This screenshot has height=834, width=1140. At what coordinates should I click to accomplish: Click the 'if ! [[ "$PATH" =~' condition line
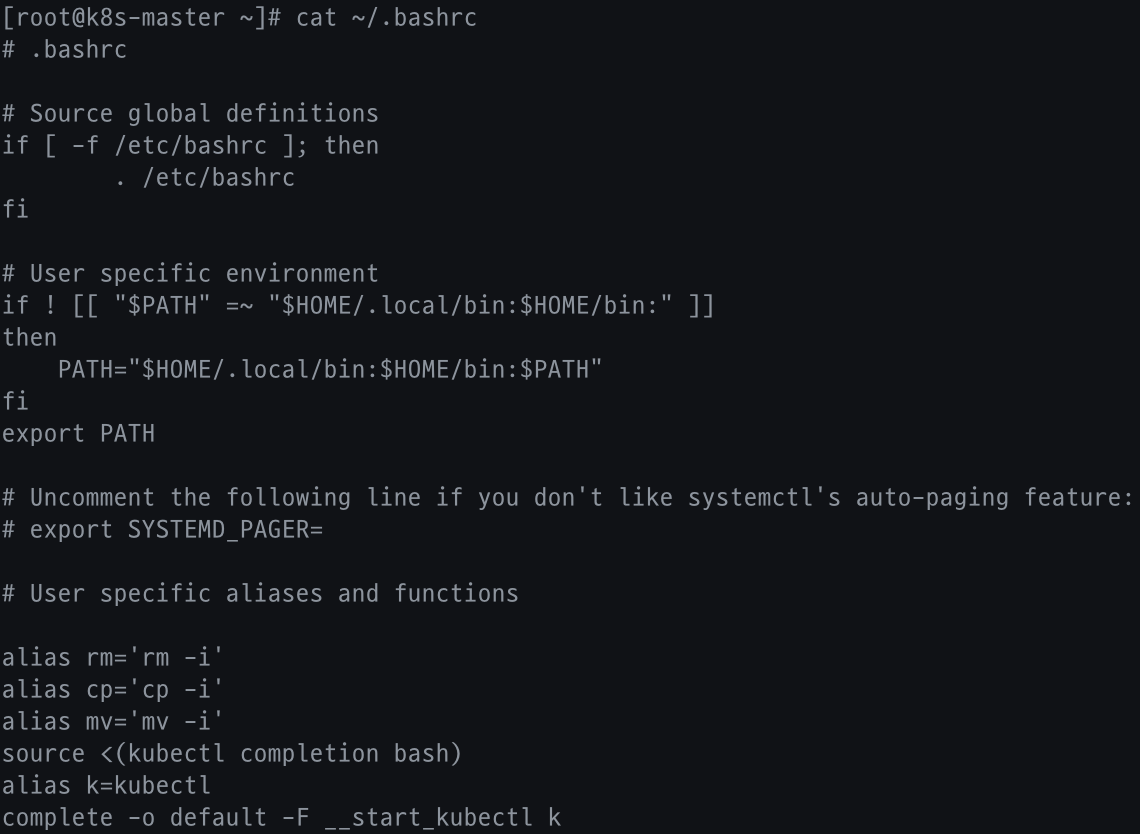(x=358, y=306)
